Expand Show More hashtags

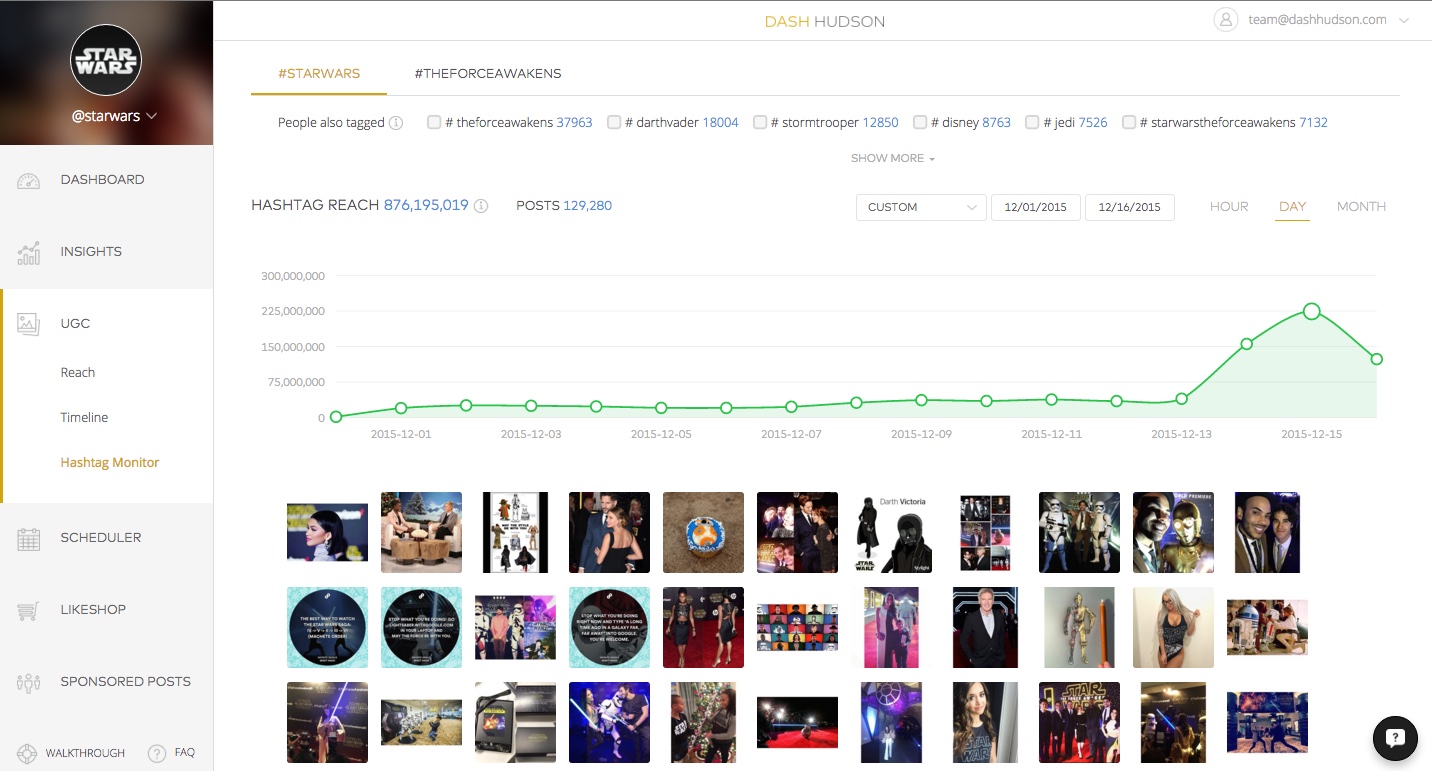pyautogui.click(x=892, y=158)
